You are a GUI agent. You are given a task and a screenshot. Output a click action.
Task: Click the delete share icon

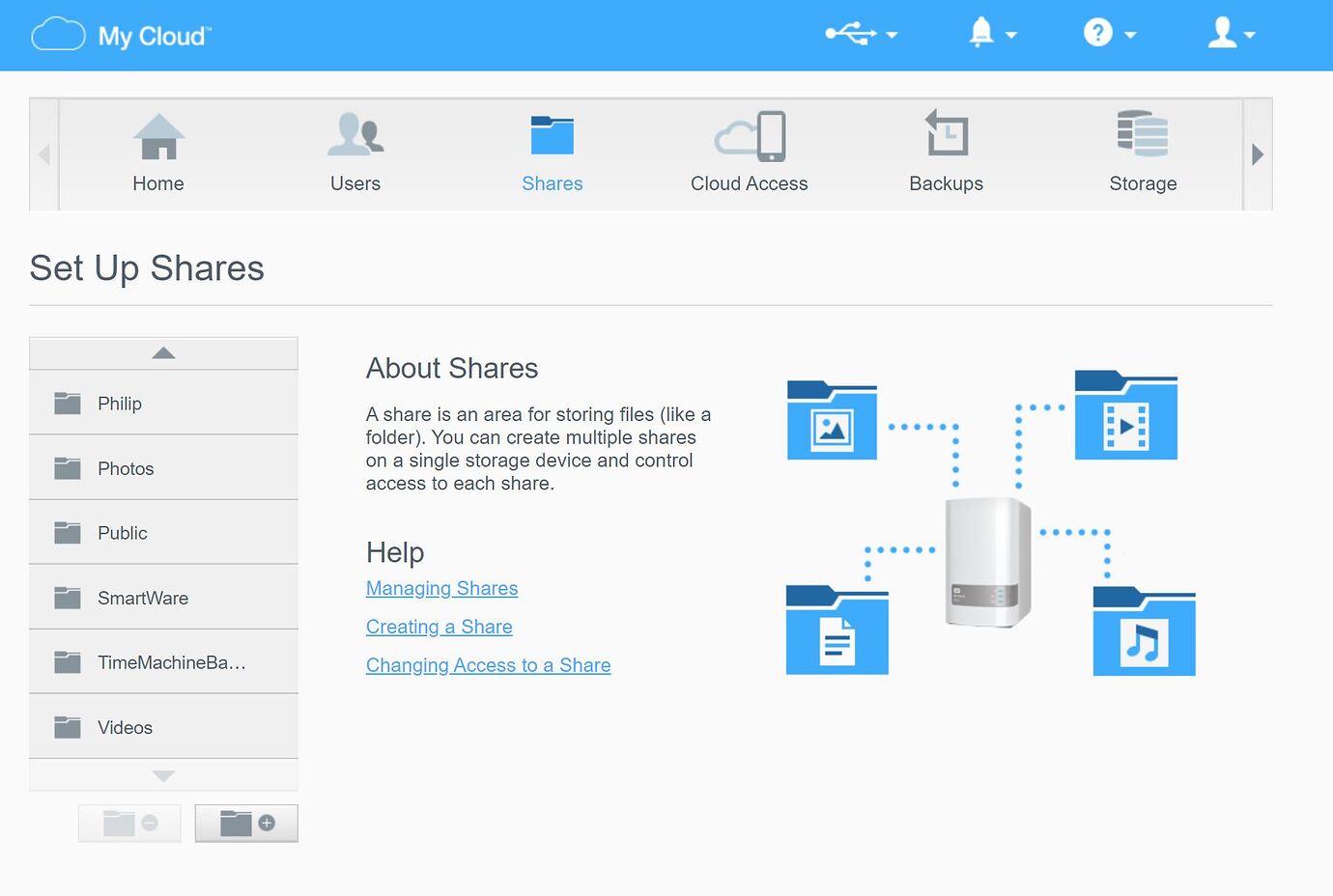point(129,823)
